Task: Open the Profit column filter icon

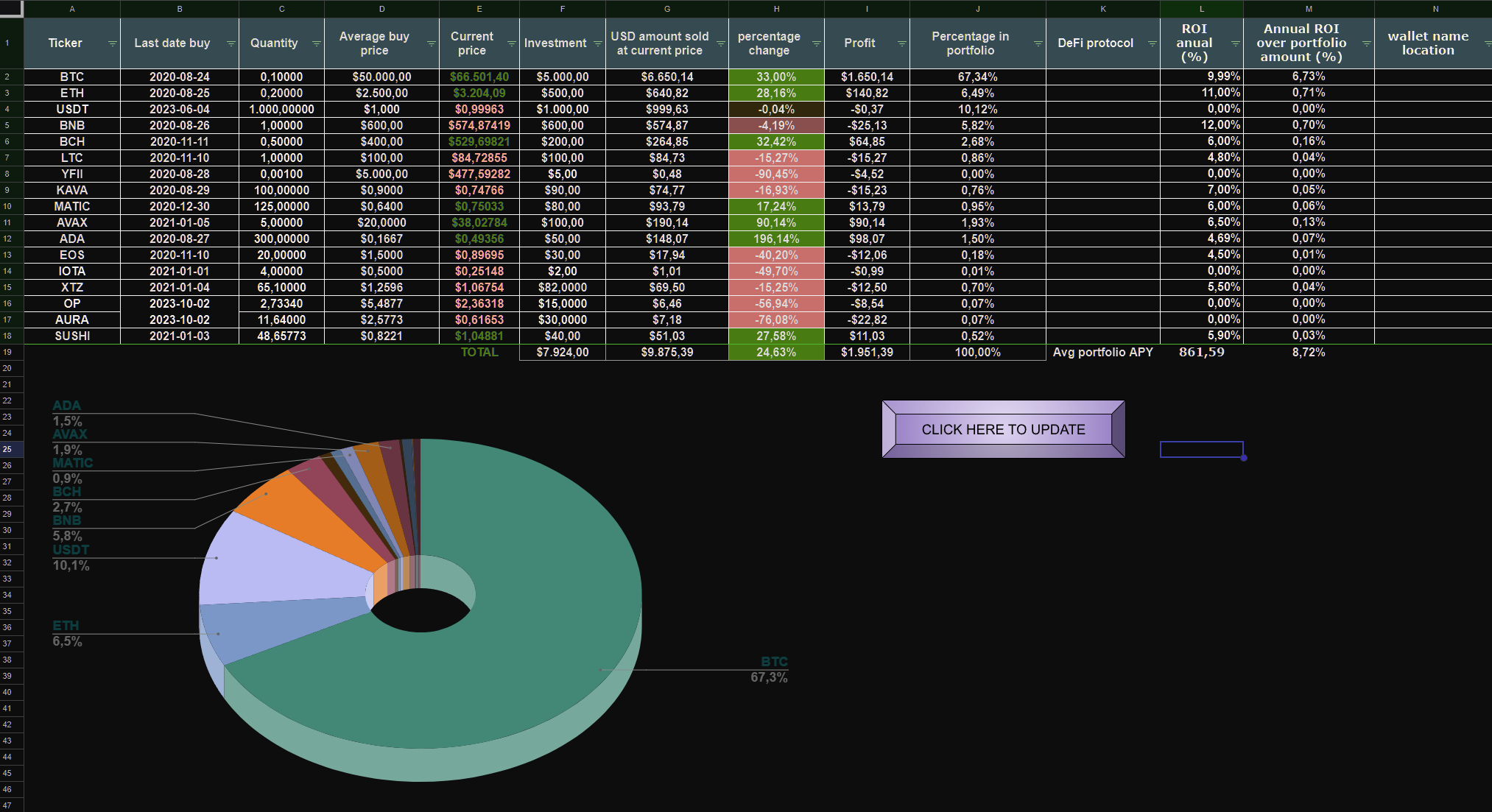Action: click(901, 43)
